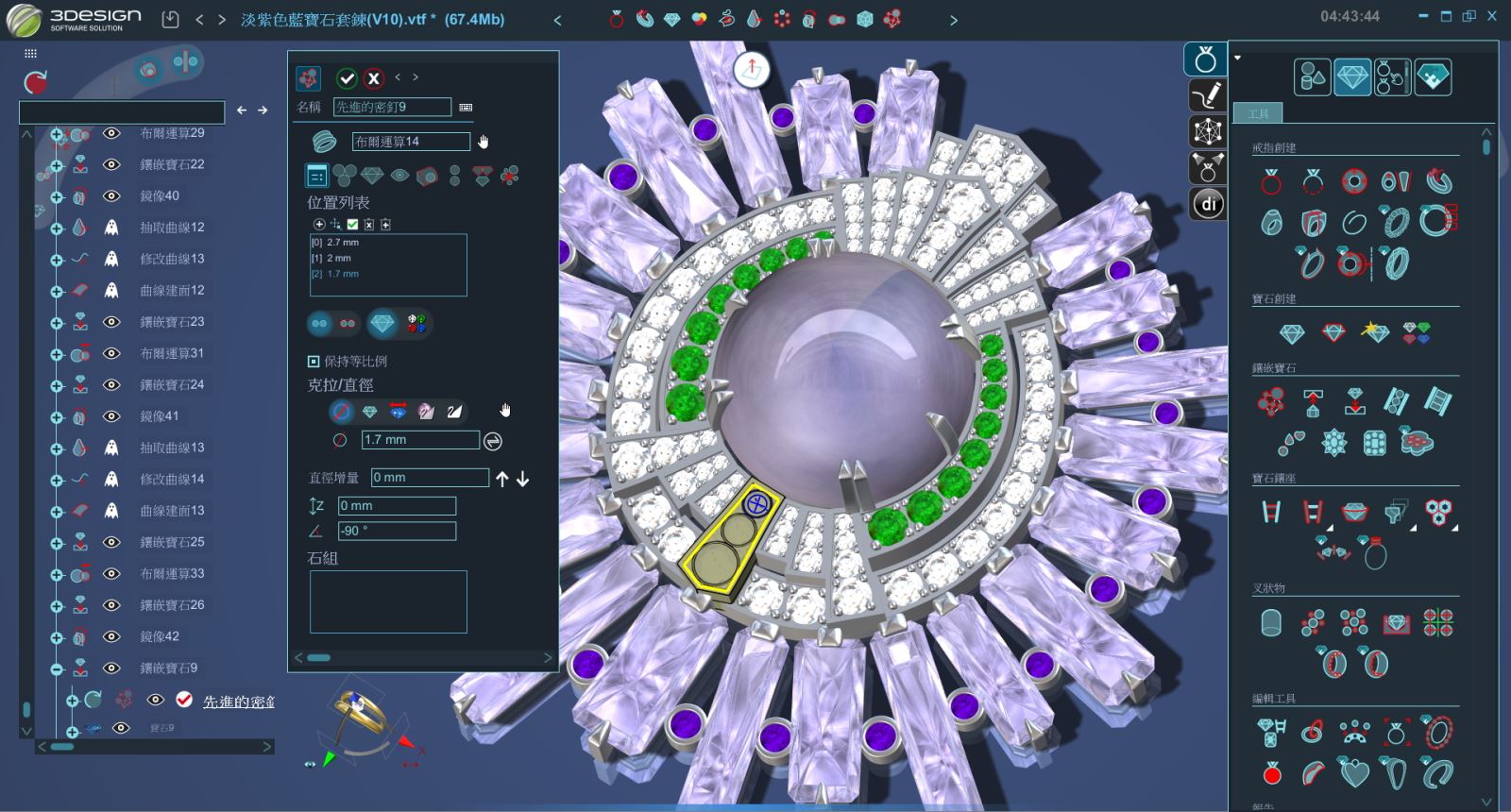Select the gemstone tools category icon
This screenshot has width=1511, height=812.
click(1352, 76)
